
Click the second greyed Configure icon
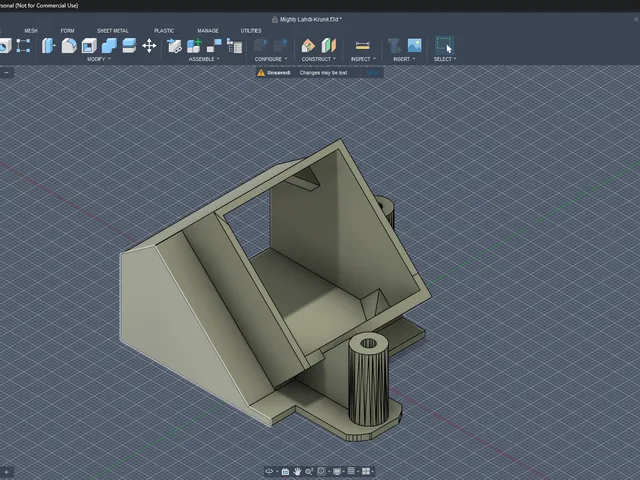[280, 45]
